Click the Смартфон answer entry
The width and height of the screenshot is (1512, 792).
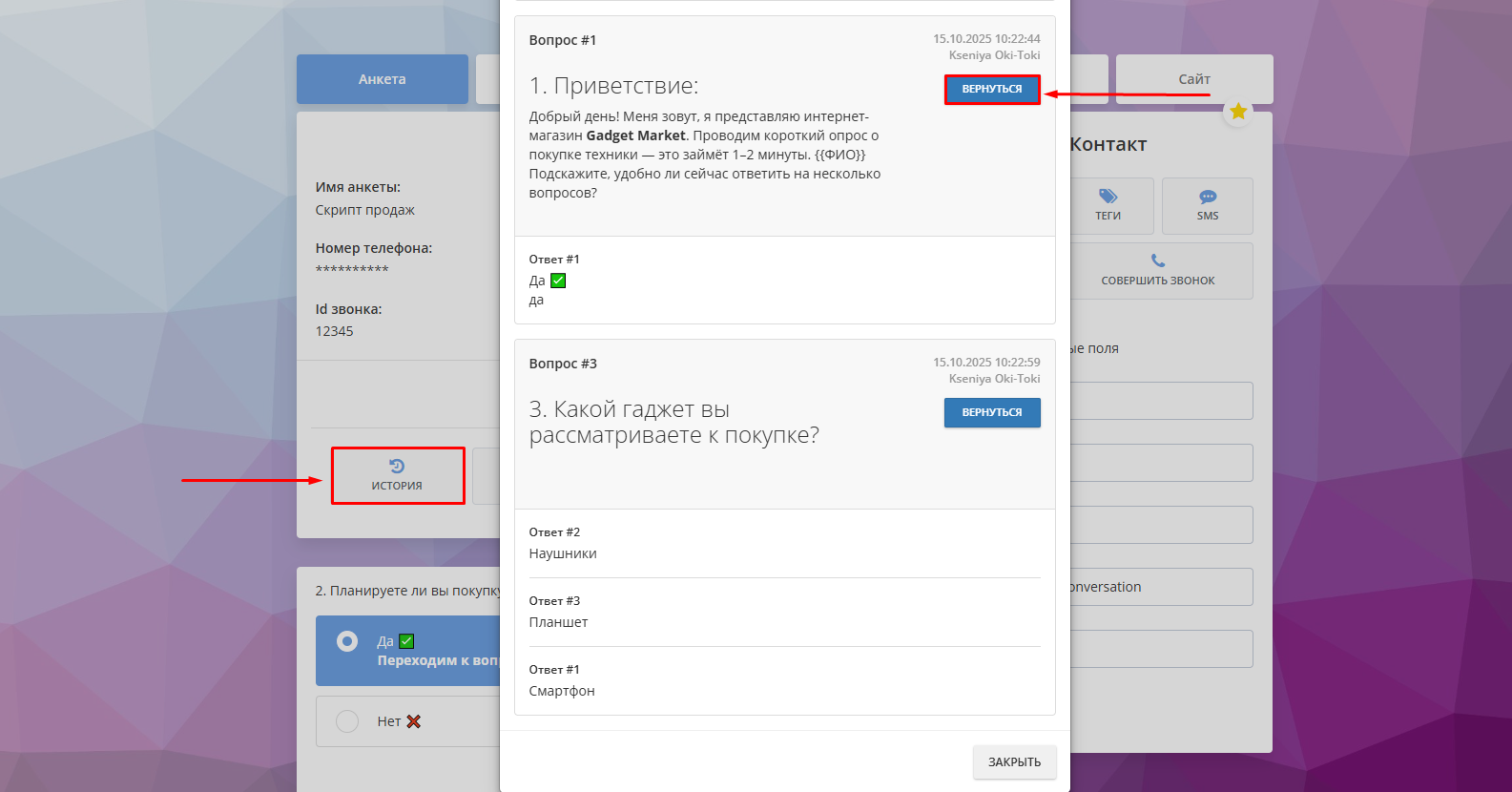coord(562,691)
